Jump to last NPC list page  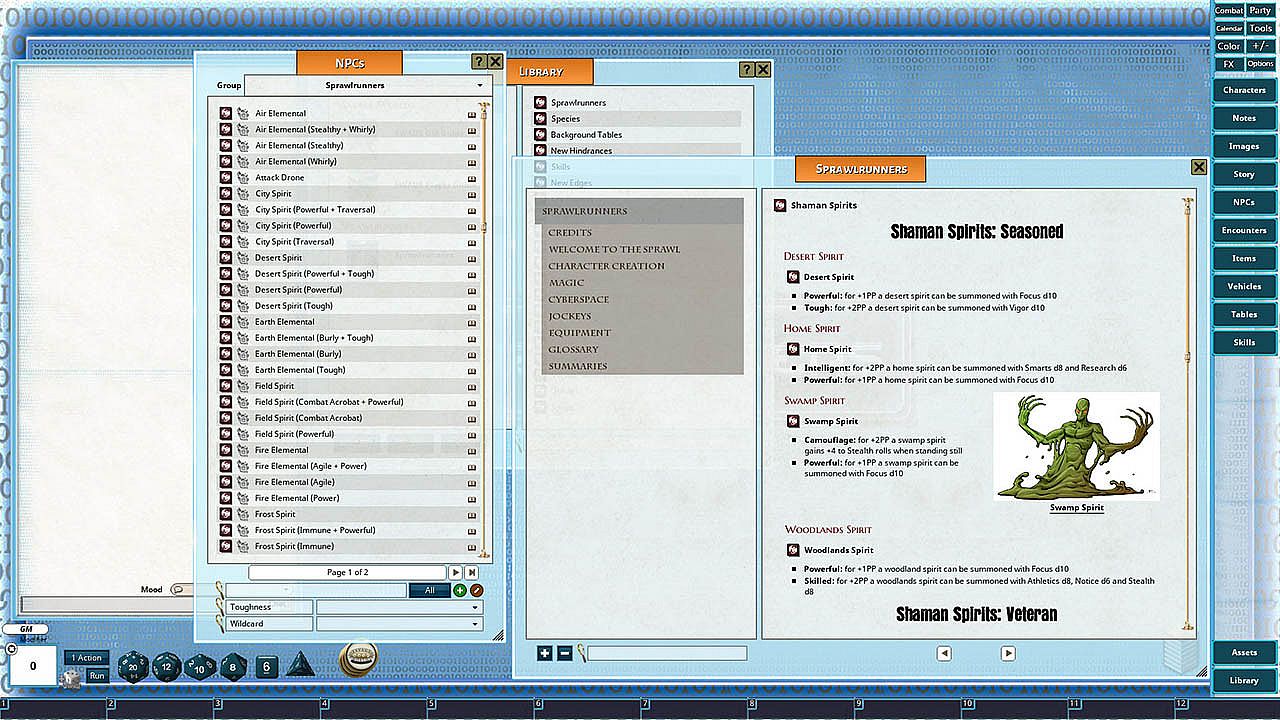pyautogui.click(x=472, y=572)
